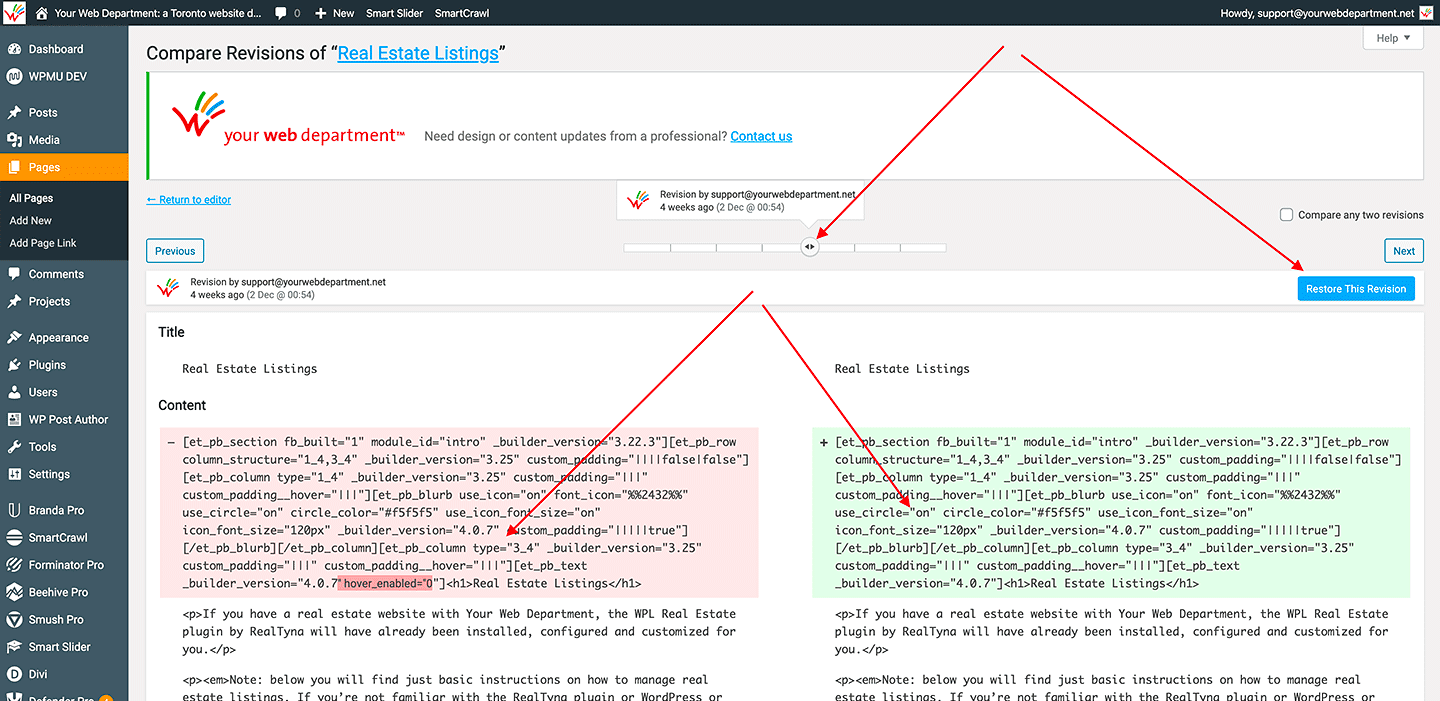
Task: Click the home icon in admin bar
Action: point(42,13)
